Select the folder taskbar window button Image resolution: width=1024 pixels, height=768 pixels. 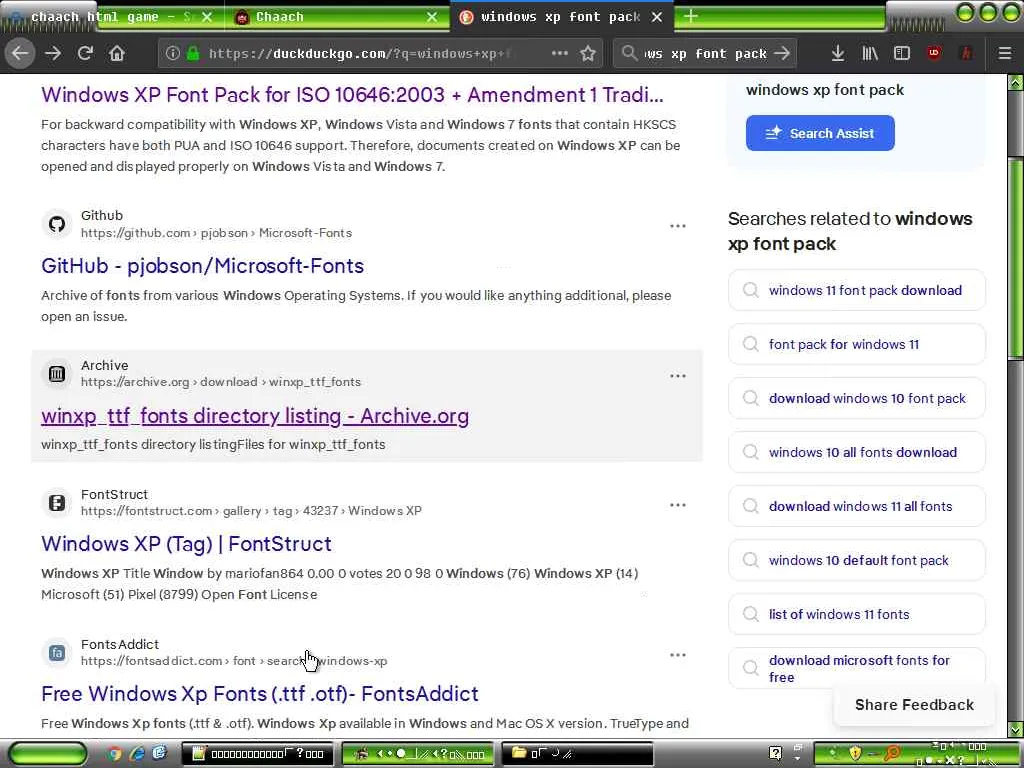pyautogui.click(x=577, y=754)
